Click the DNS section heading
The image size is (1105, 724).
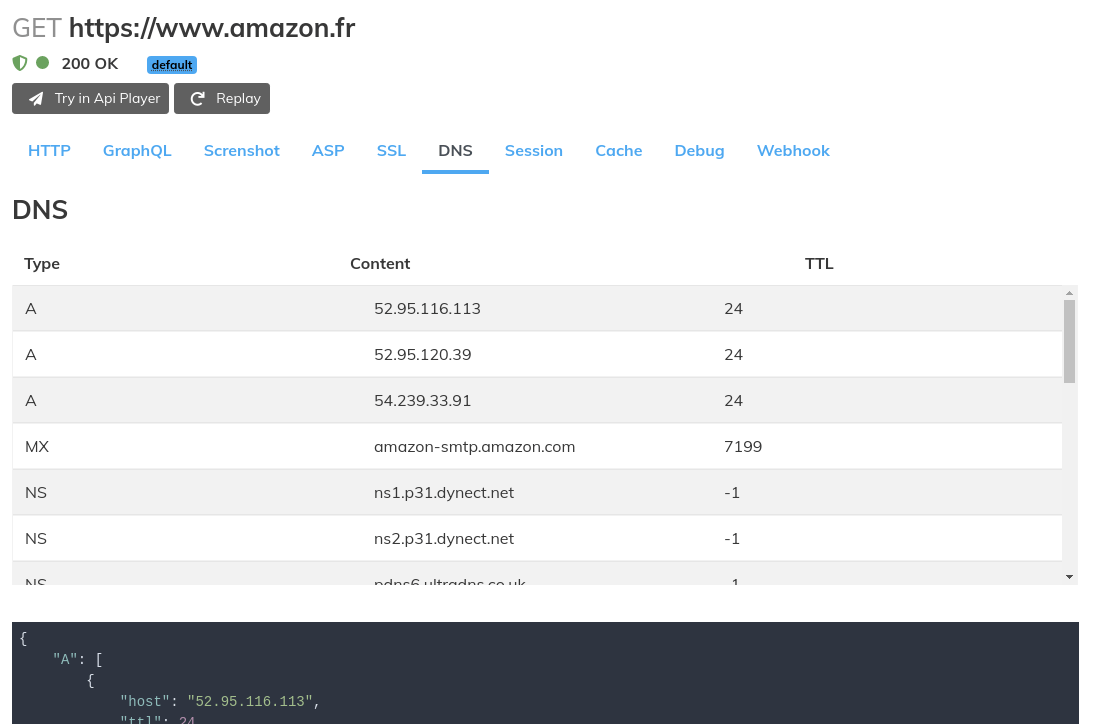(40, 210)
